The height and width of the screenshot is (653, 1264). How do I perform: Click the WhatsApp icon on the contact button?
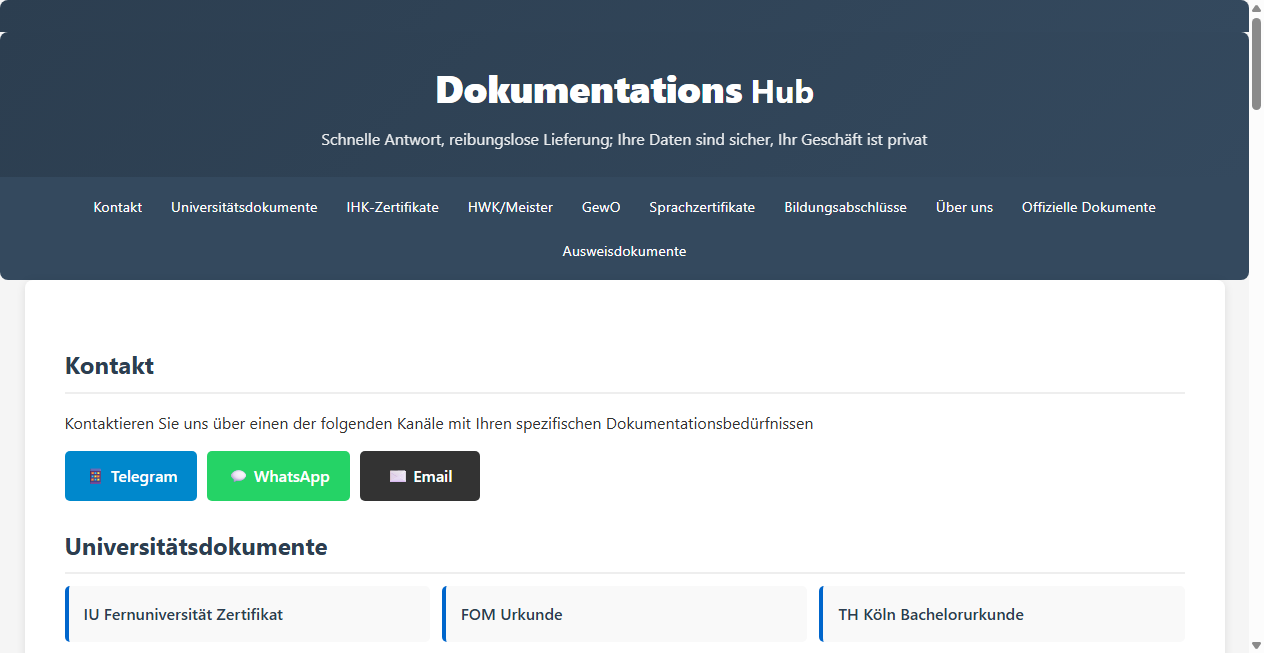point(238,476)
